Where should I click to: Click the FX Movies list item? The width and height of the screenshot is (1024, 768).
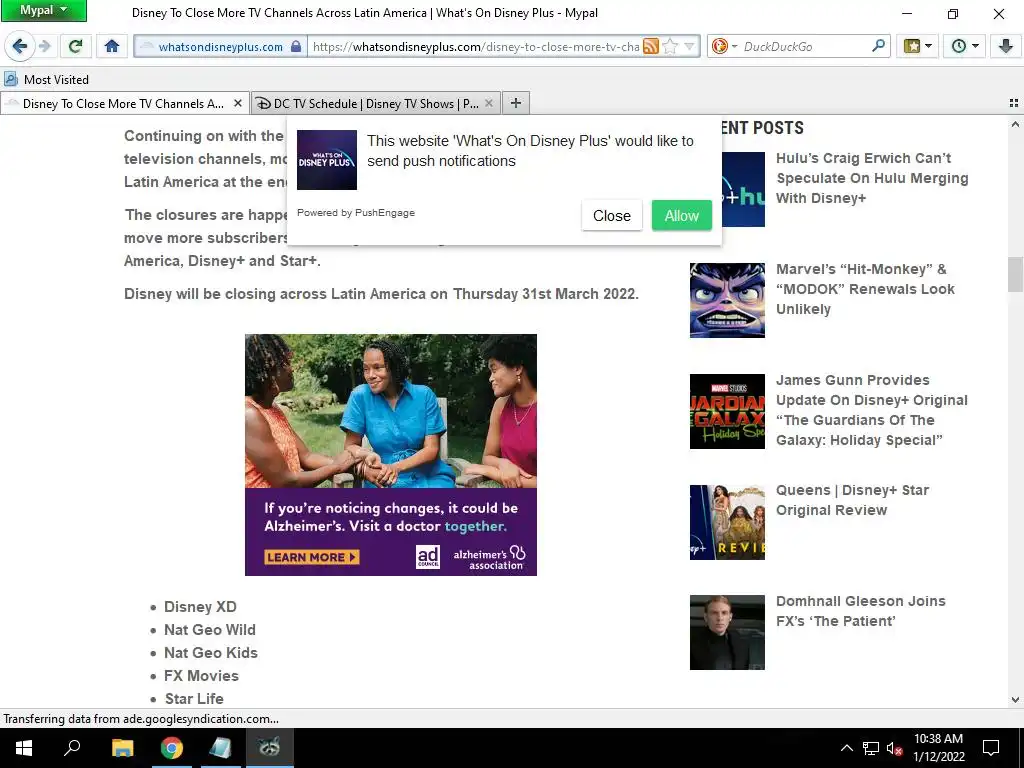[x=201, y=675]
